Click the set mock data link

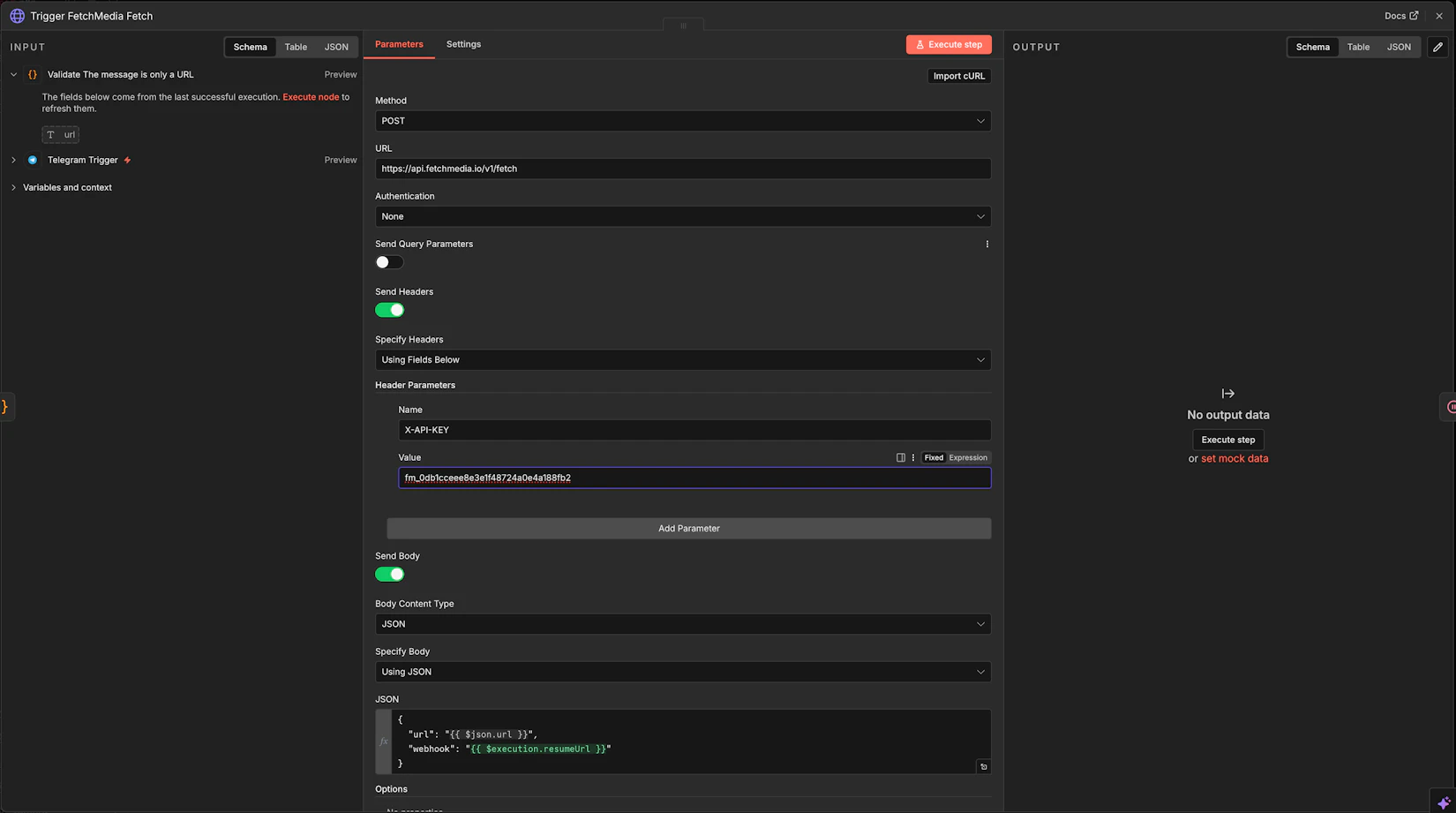(x=1234, y=458)
